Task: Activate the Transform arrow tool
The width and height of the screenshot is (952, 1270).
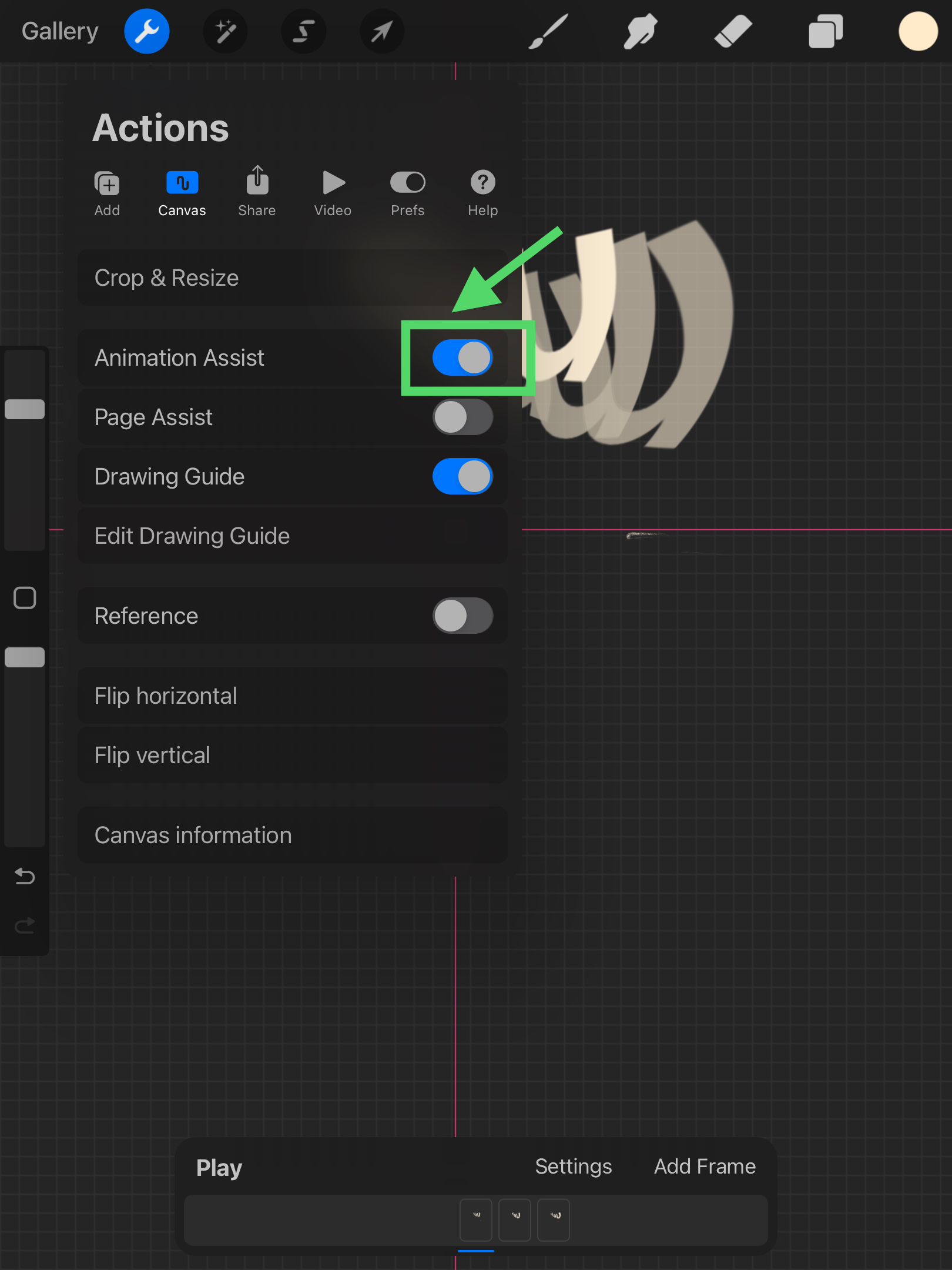Action: (x=381, y=32)
